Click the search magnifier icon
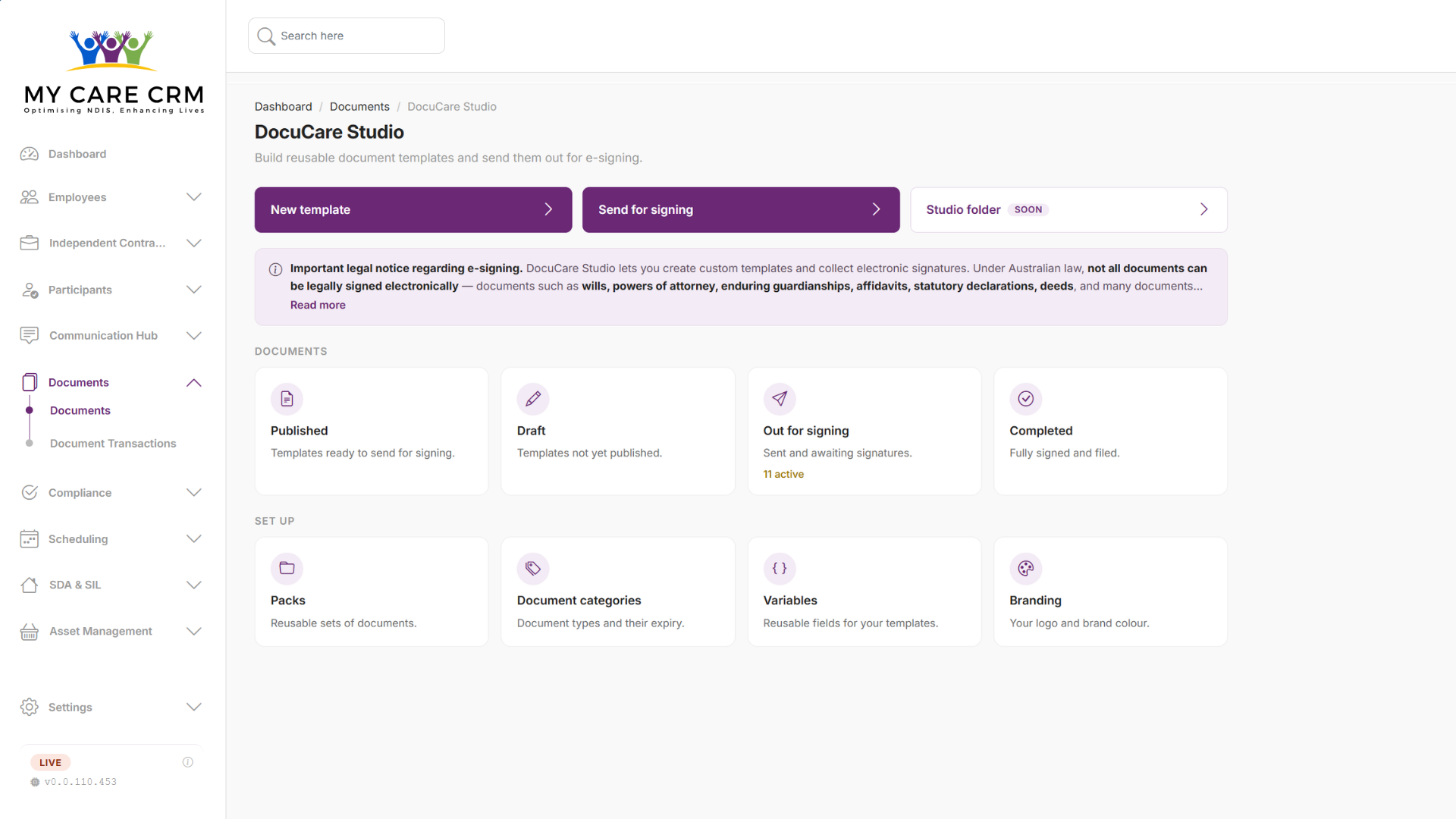 click(266, 36)
